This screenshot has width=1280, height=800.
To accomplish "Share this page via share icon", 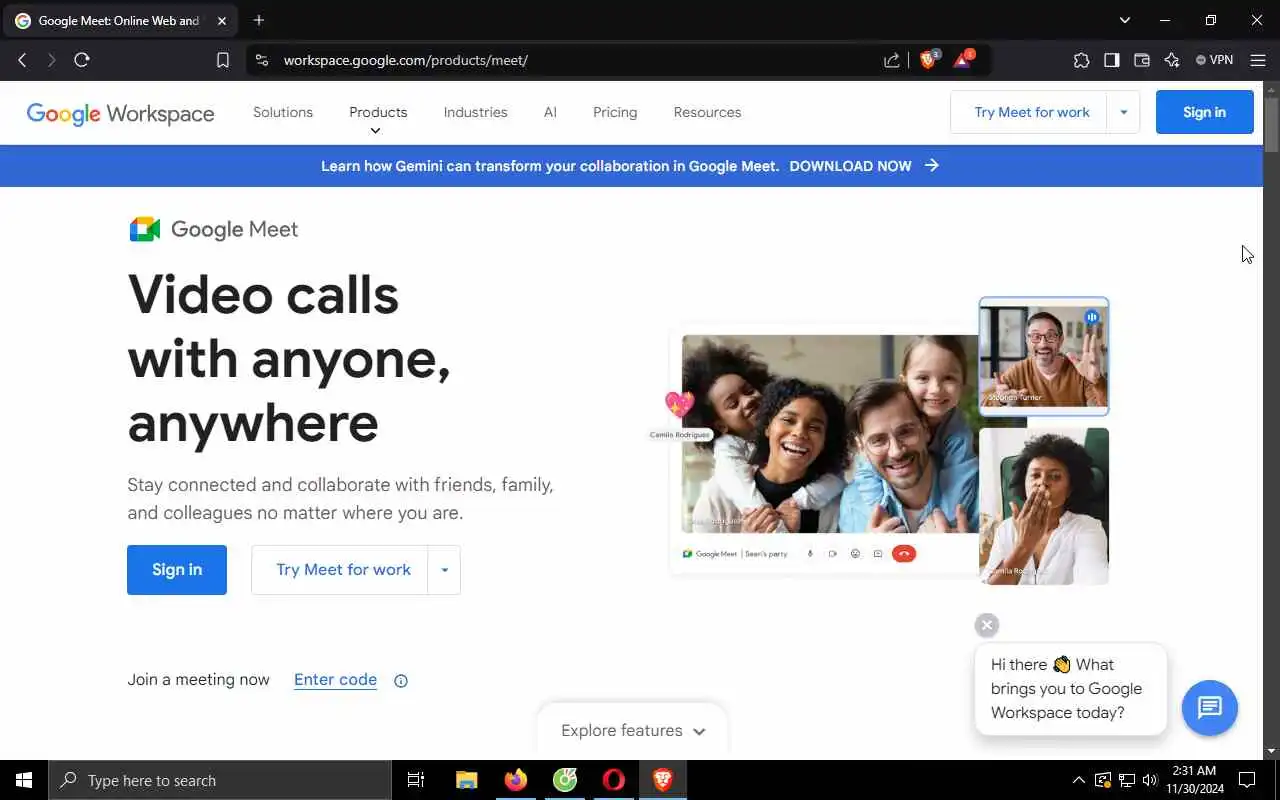I will pyautogui.click(x=892, y=60).
